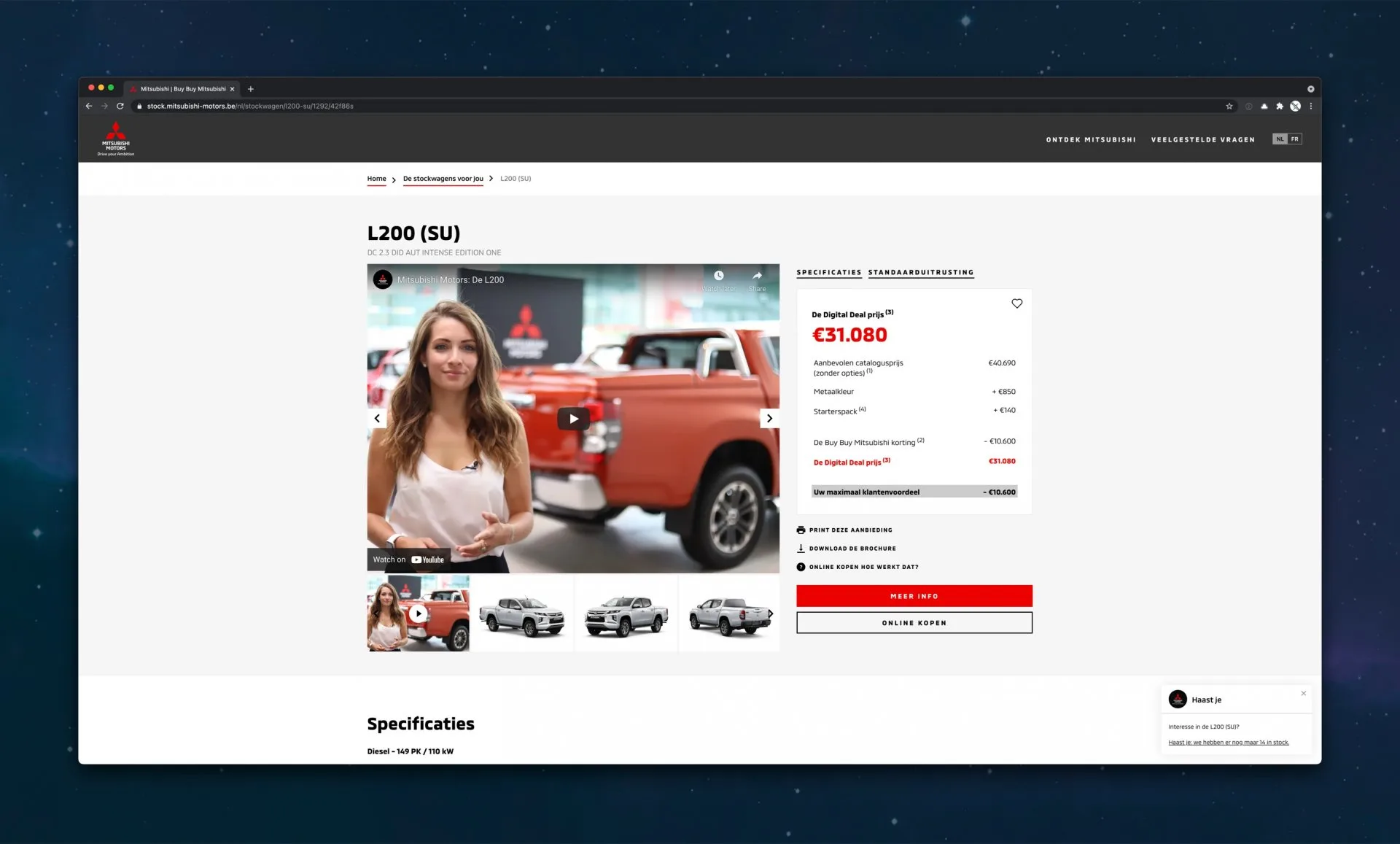Click the Online Kopen button
The height and width of the screenshot is (844, 1400).
point(914,623)
